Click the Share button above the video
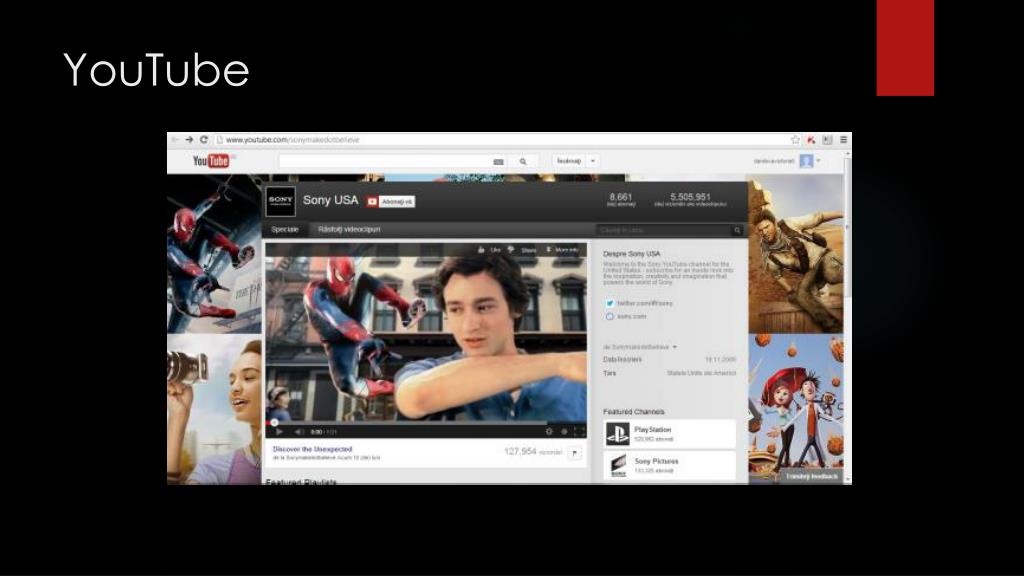The height and width of the screenshot is (576, 1024). point(528,250)
